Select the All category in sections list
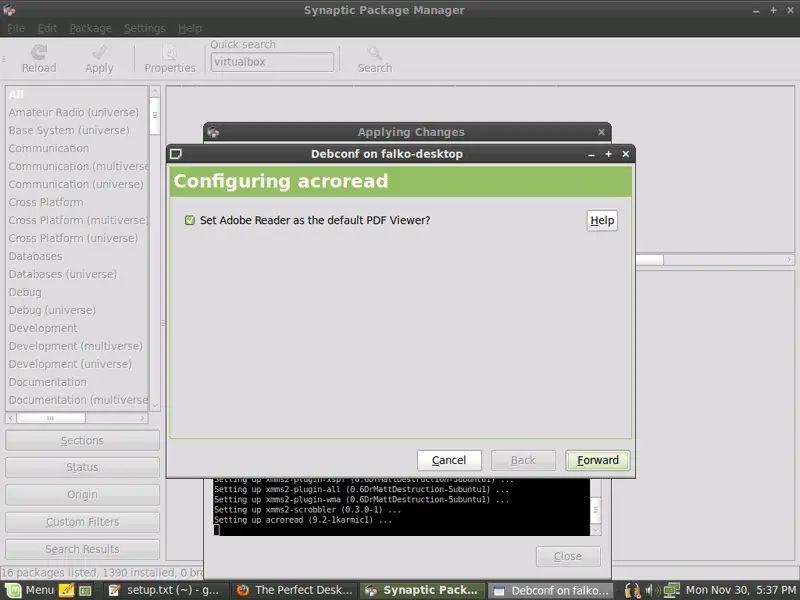 click(77, 94)
